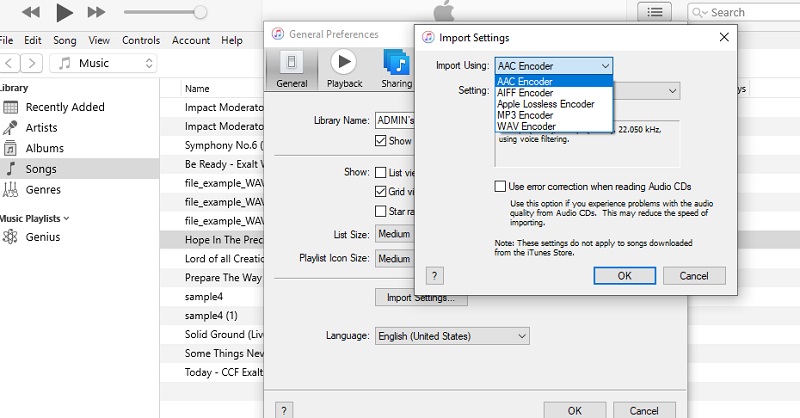Image resolution: width=800 pixels, height=418 pixels.
Task: Click the Library Name text field
Action: click(395, 120)
